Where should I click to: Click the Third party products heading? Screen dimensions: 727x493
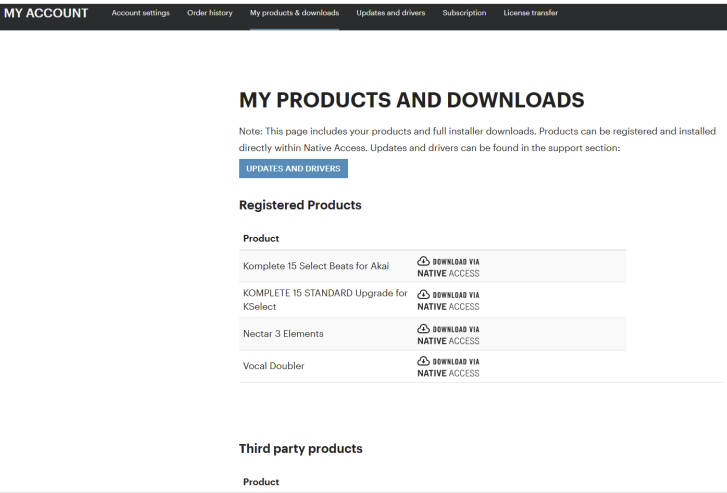click(300, 448)
